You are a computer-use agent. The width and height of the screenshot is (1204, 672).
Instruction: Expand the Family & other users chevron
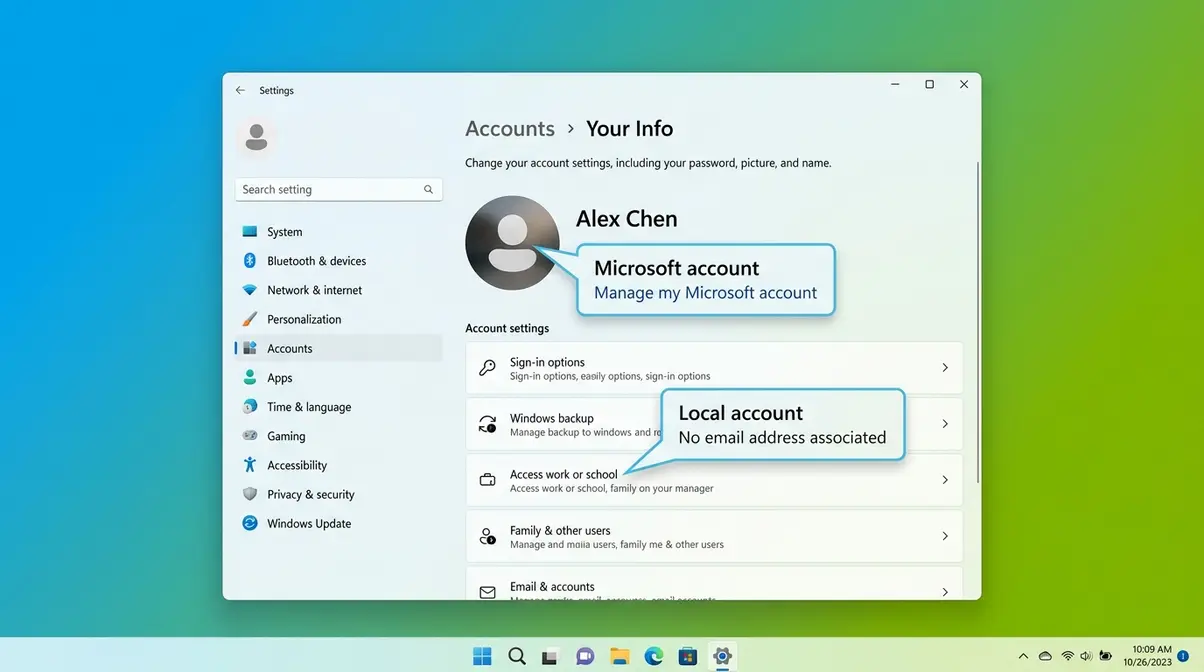(x=945, y=536)
